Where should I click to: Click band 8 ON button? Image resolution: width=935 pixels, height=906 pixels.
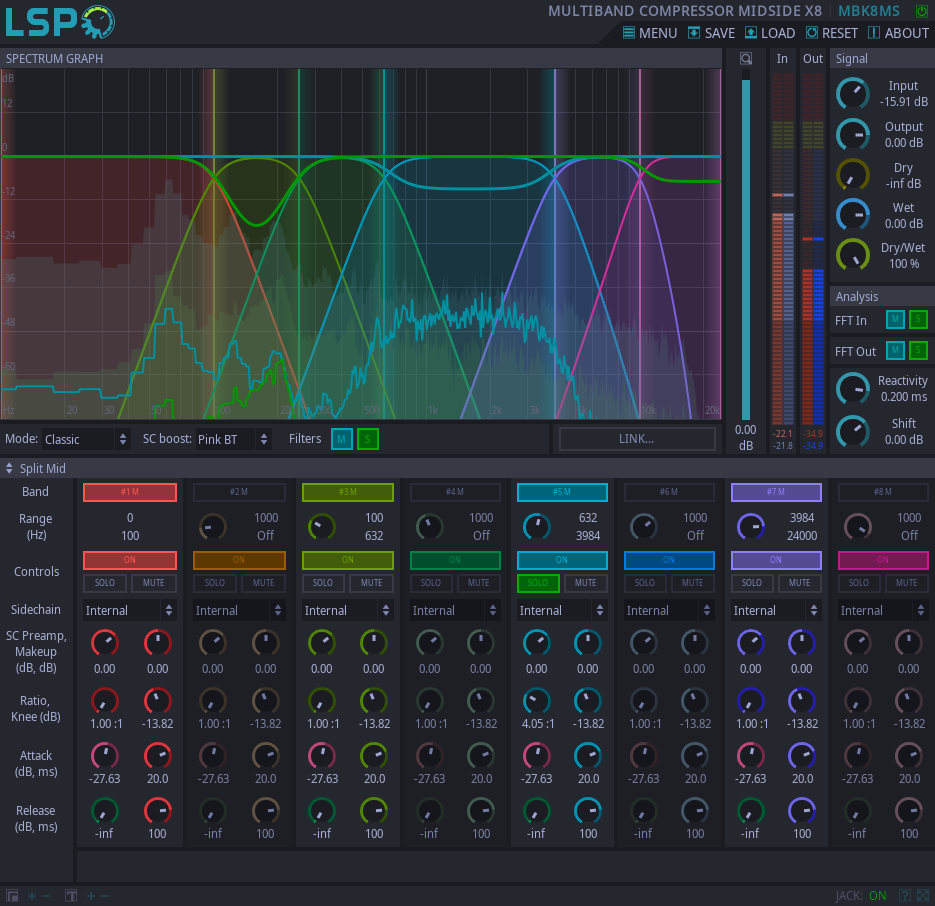pyautogui.click(x=883, y=560)
